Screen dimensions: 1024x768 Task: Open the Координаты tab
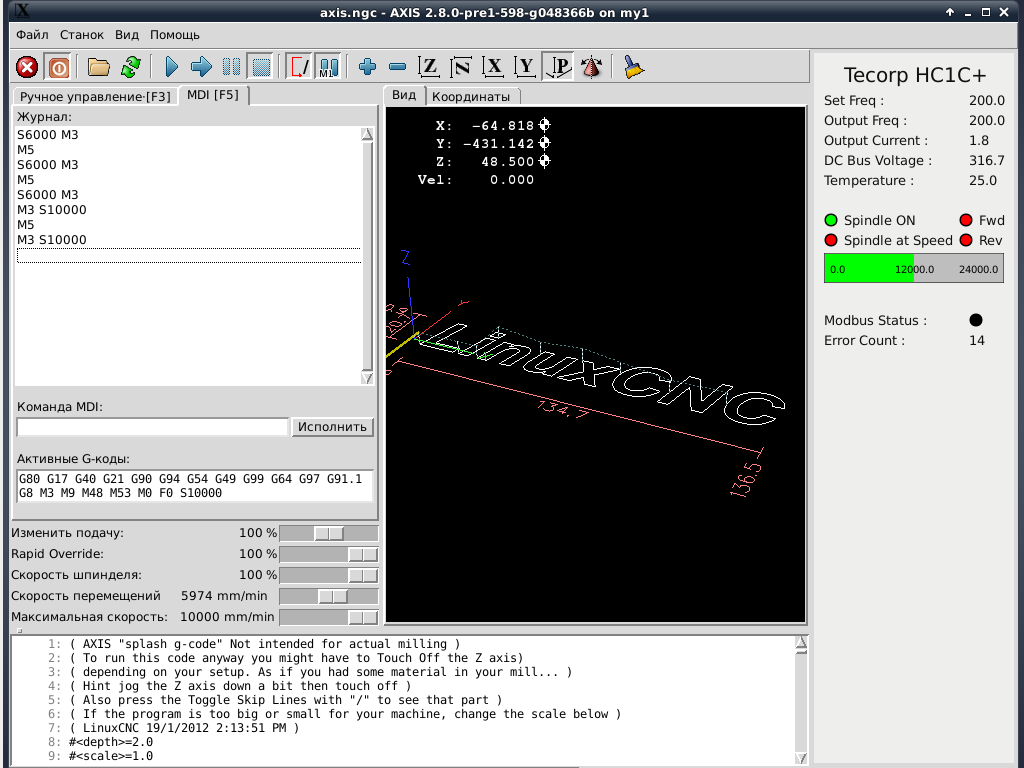click(470, 96)
